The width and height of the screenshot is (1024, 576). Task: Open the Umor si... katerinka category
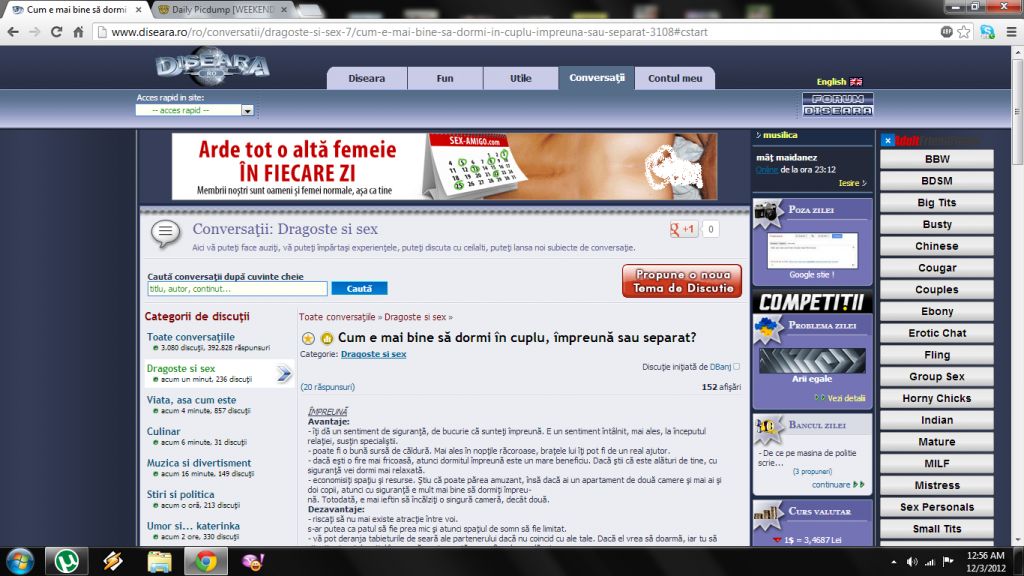[x=193, y=526]
